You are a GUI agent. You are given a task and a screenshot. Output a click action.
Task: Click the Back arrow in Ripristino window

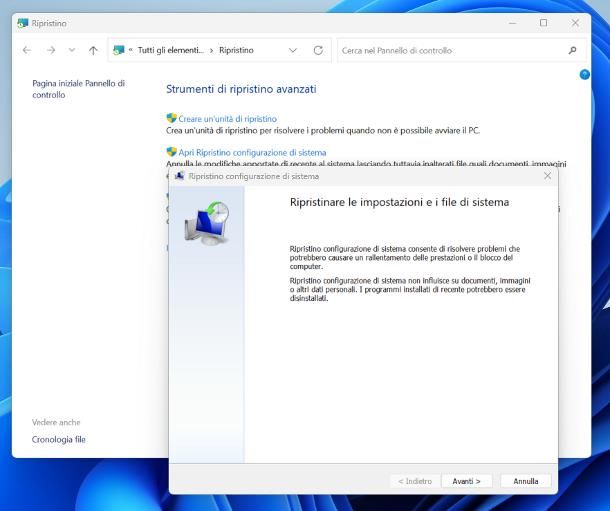[26, 50]
